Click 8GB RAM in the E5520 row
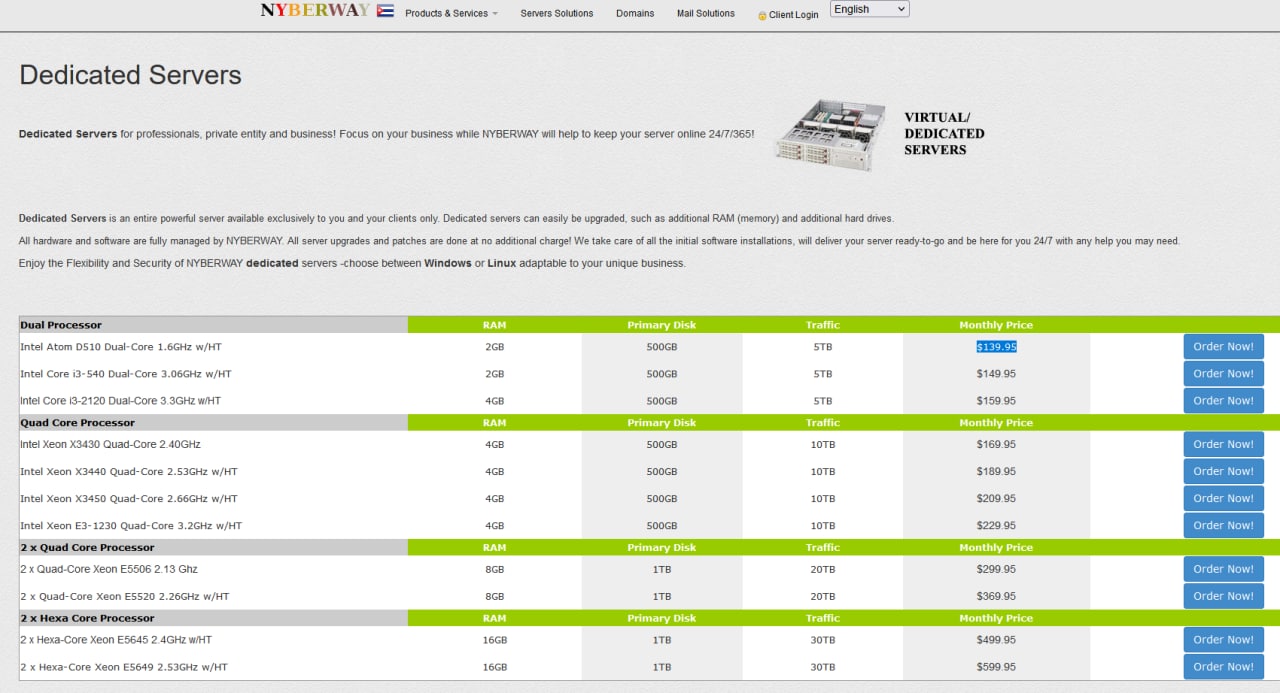Image resolution: width=1280 pixels, height=693 pixels. click(495, 597)
